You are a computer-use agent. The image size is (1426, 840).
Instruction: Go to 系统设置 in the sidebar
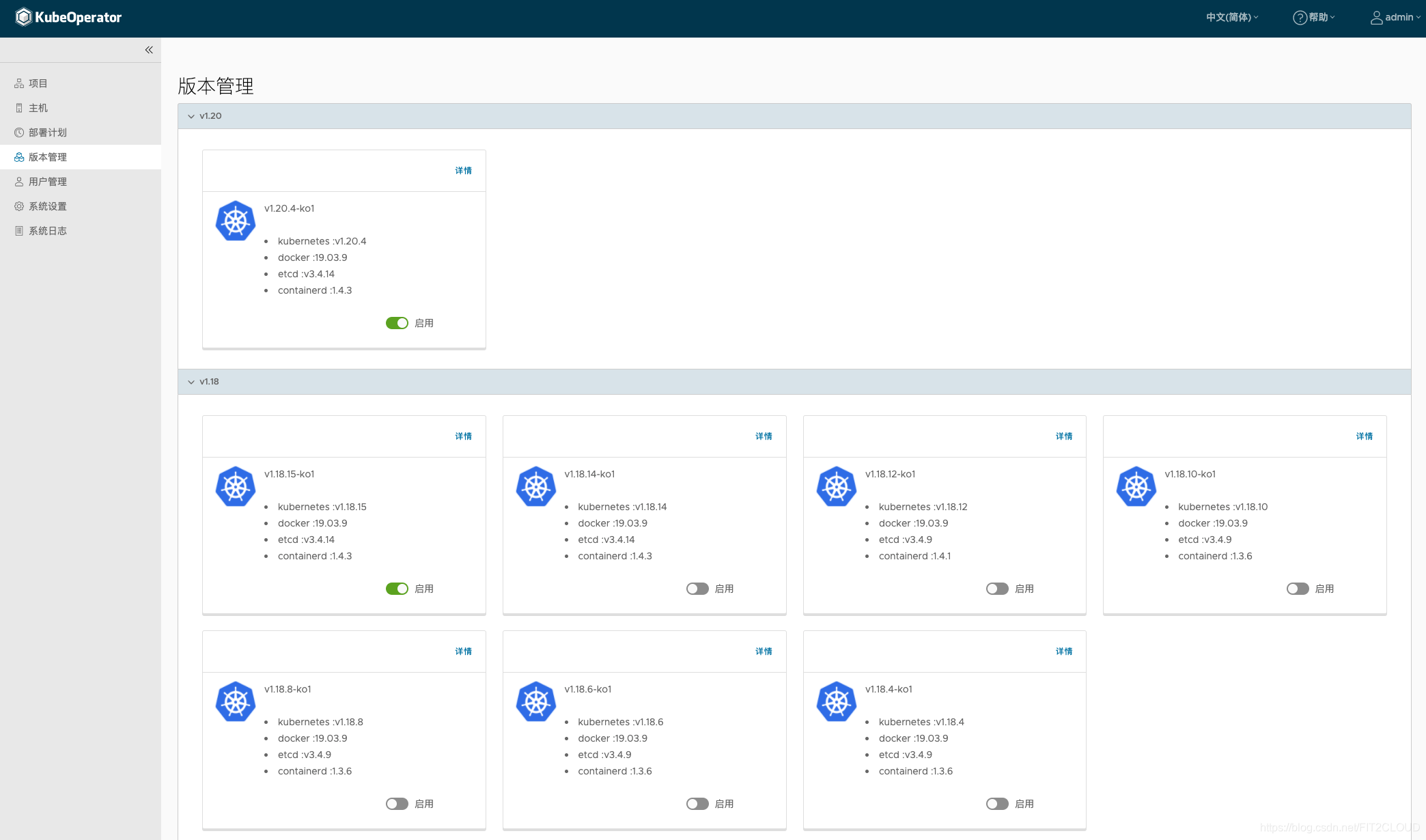(47, 206)
